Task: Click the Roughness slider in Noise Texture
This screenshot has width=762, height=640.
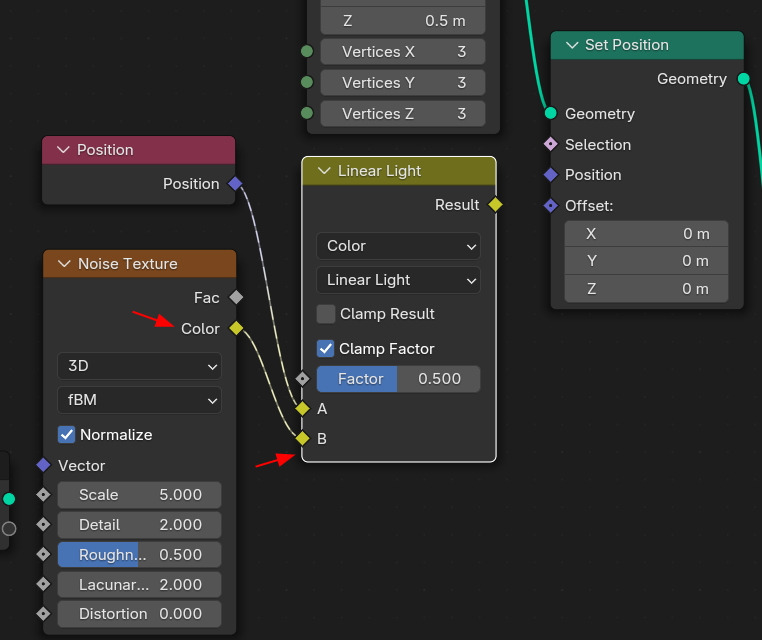Action: [139, 554]
